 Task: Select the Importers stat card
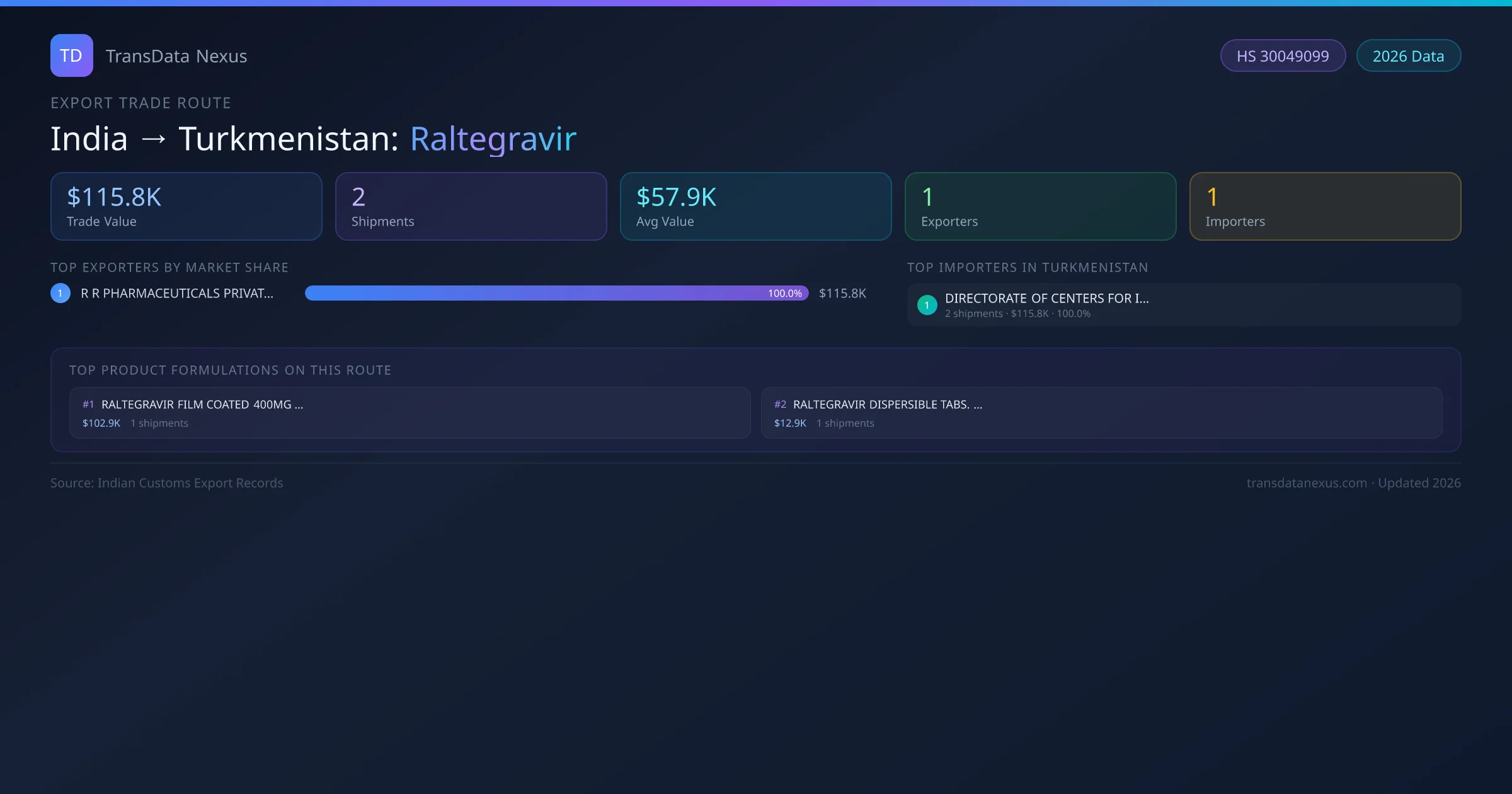pyautogui.click(x=1325, y=206)
